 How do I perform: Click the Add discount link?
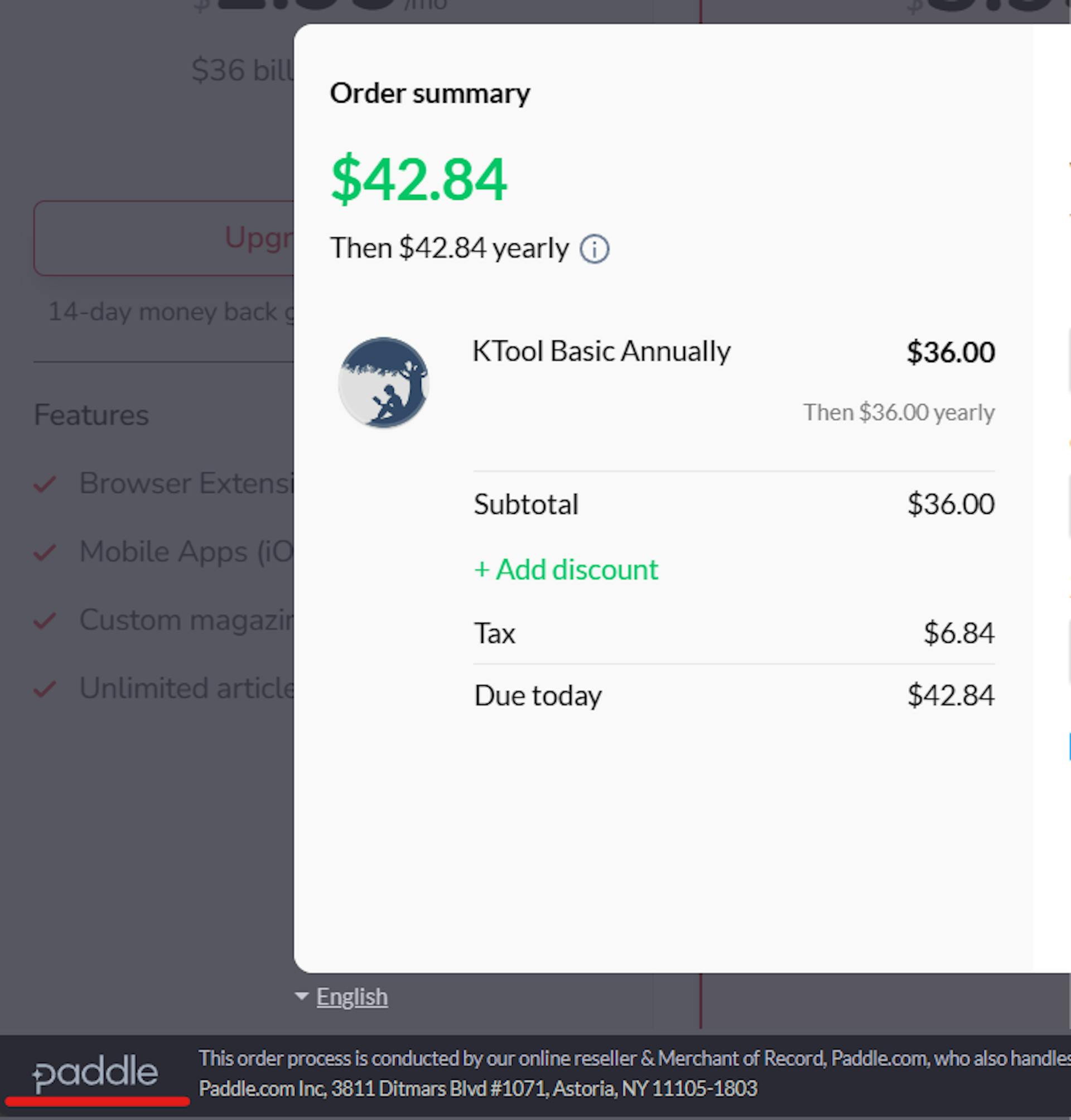(566, 569)
